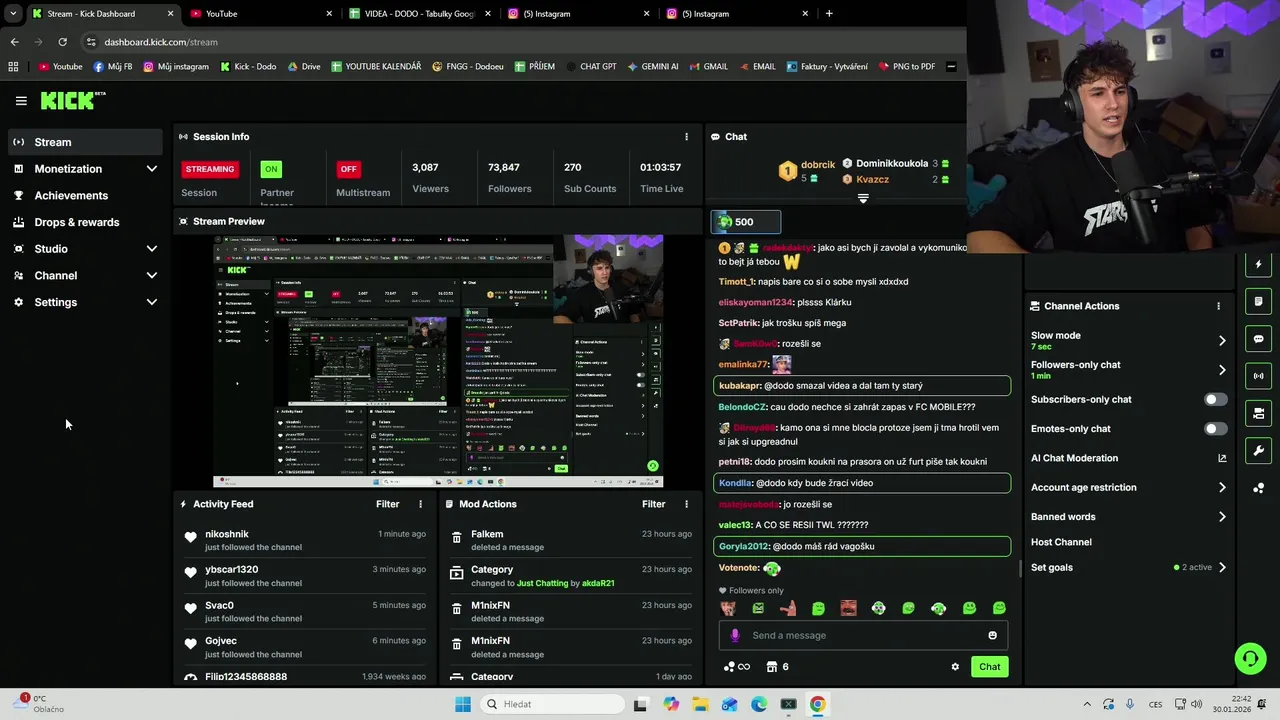This screenshot has height=720, width=1280.
Task: Click the chat scrollbar
Action: coord(1020,569)
